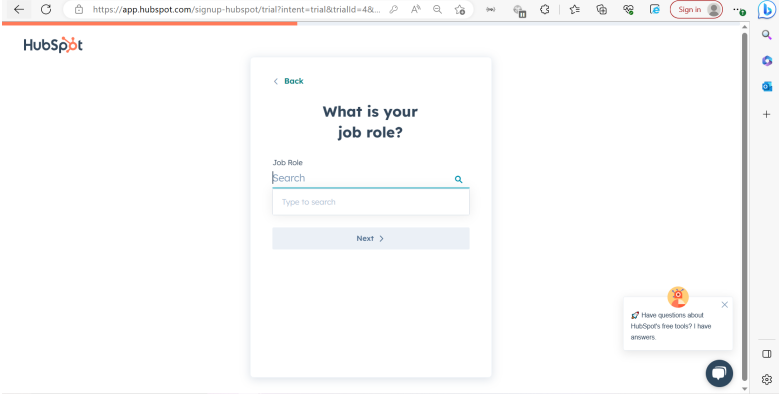Image resolution: width=779 pixels, height=394 pixels.
Task: Open the sidebar Search icon
Action: pos(767,35)
